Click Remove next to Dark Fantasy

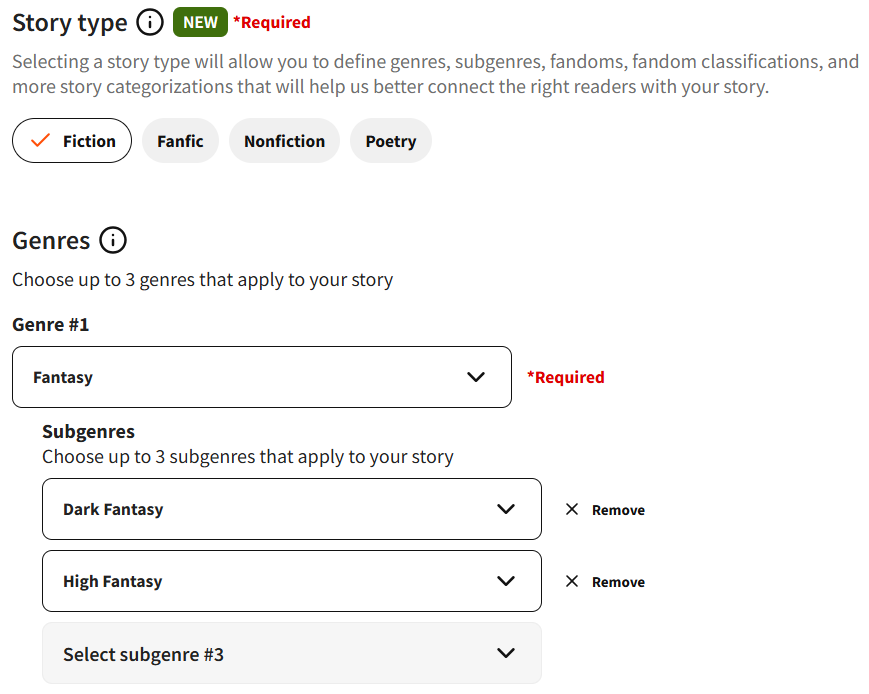pyautogui.click(x=618, y=510)
